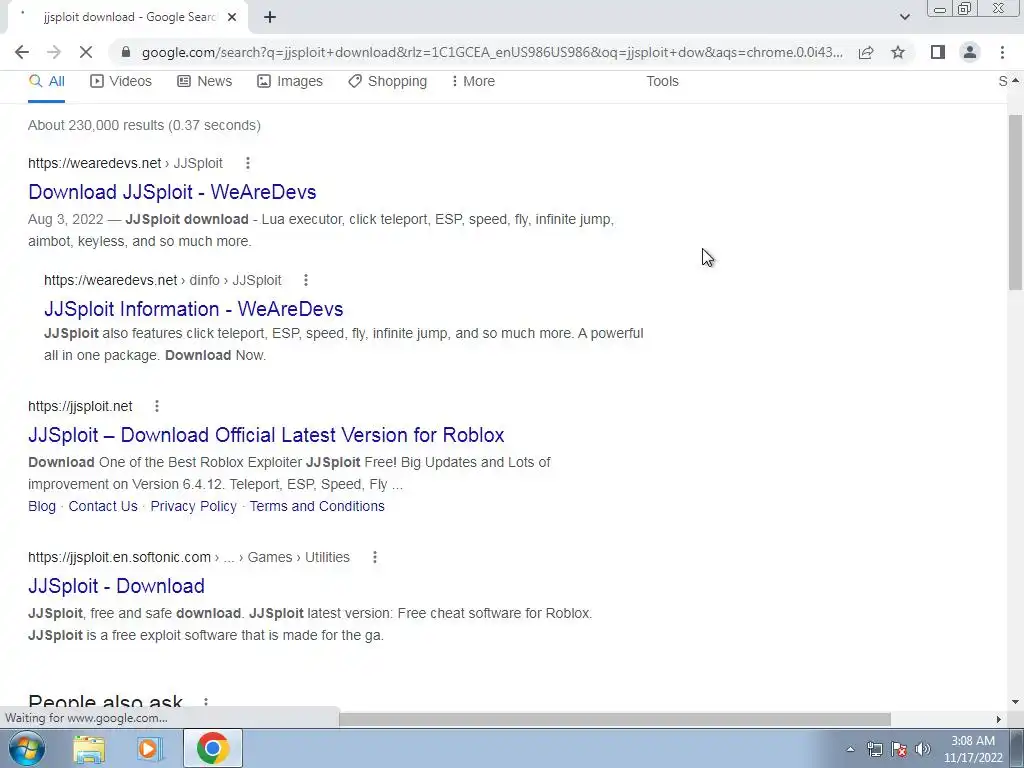Open Windows Explorer from the taskbar
Screen dimensions: 1024x768
[x=89, y=748]
